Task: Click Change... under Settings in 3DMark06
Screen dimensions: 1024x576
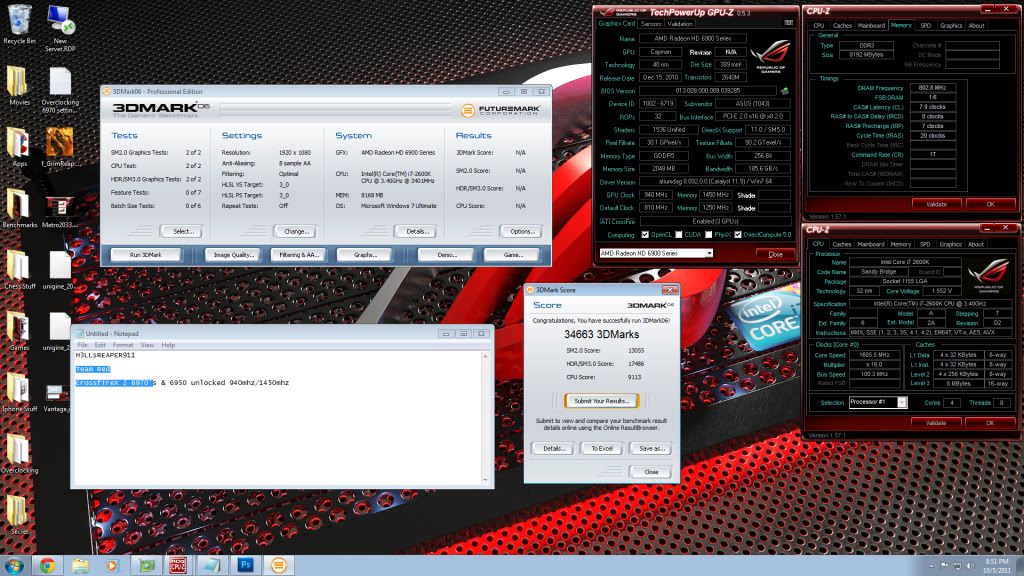Action: point(295,231)
